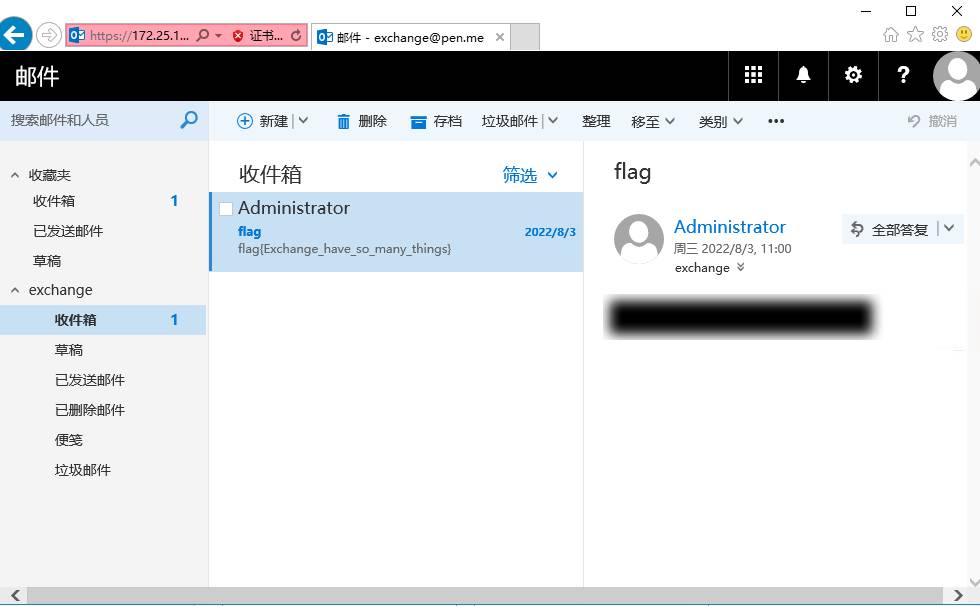Click the 全部答复 reply all button
The height and width of the screenshot is (606, 980).
pos(889,229)
